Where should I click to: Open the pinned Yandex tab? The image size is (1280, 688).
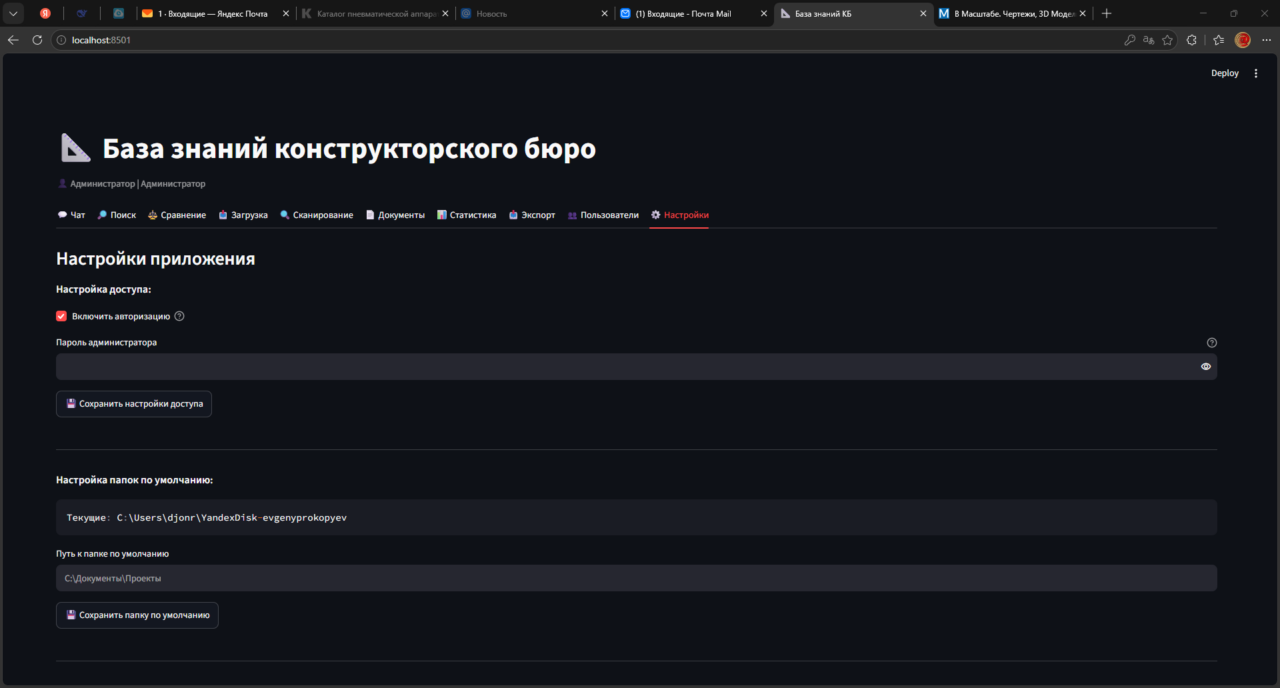click(45, 14)
